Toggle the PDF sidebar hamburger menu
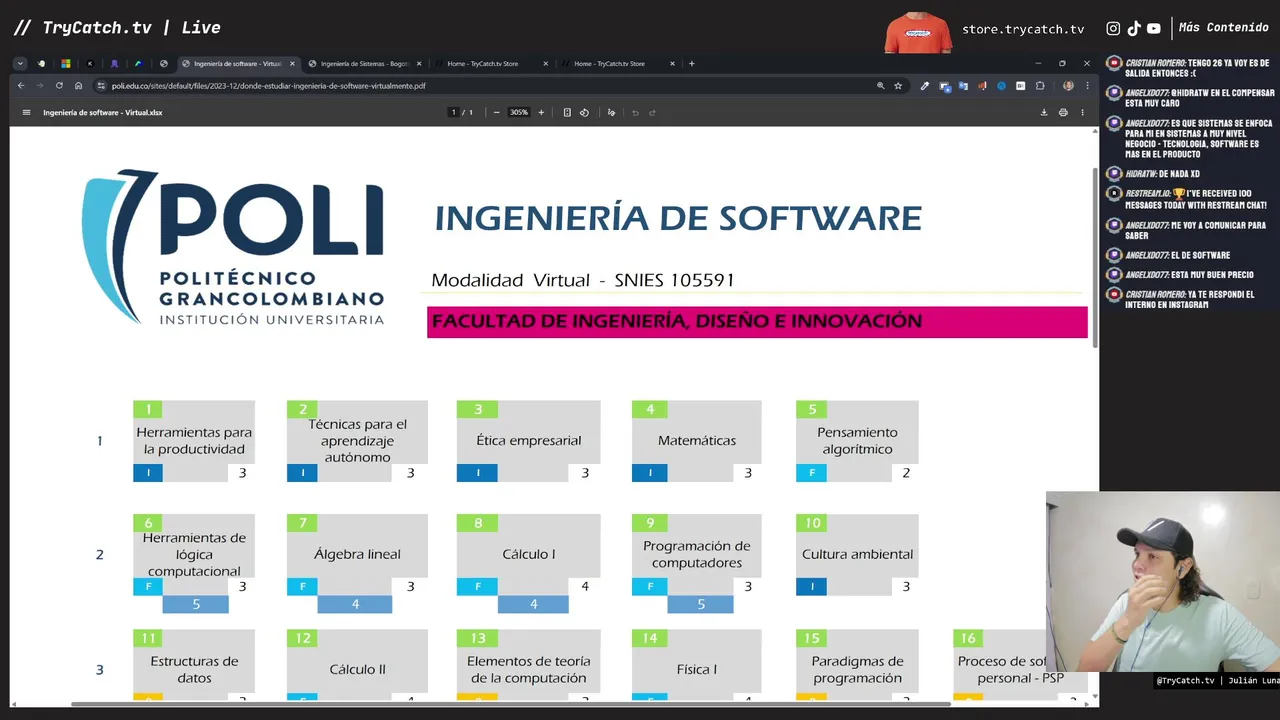This screenshot has height=720, width=1280. click(26, 112)
